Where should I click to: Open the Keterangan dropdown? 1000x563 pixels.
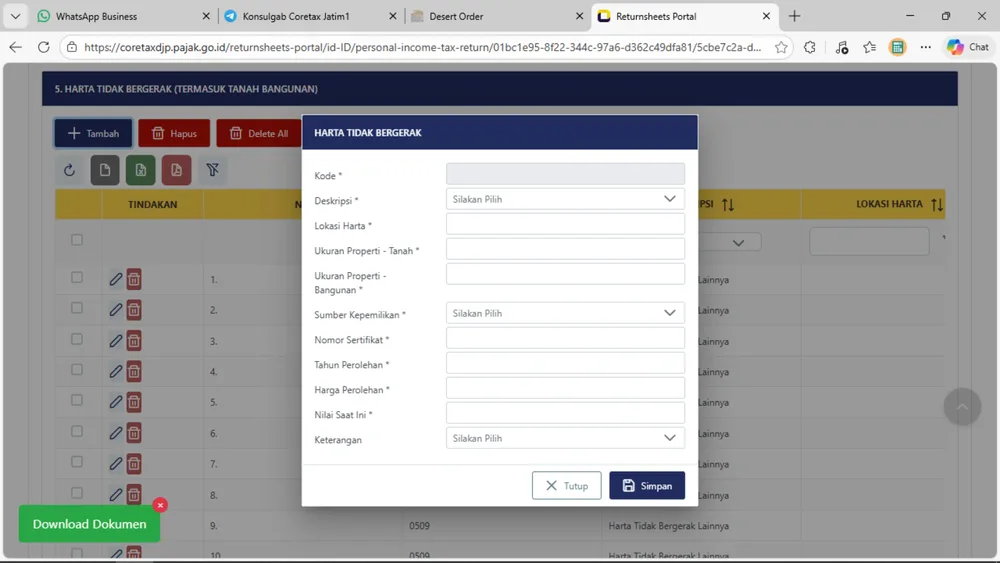pos(565,438)
